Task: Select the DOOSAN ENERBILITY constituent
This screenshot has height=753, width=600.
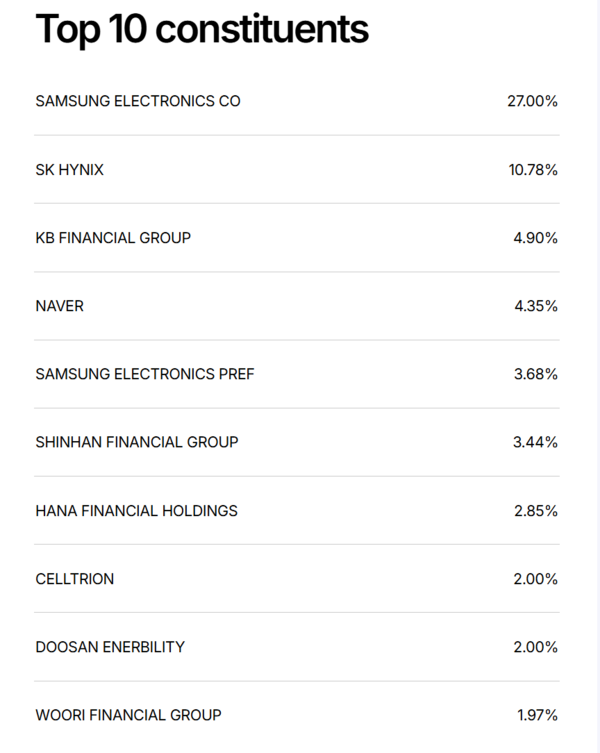Action: pos(110,647)
